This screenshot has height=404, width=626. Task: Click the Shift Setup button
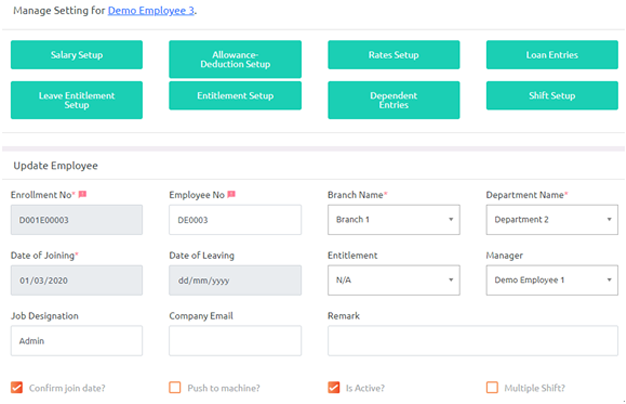tap(552, 96)
